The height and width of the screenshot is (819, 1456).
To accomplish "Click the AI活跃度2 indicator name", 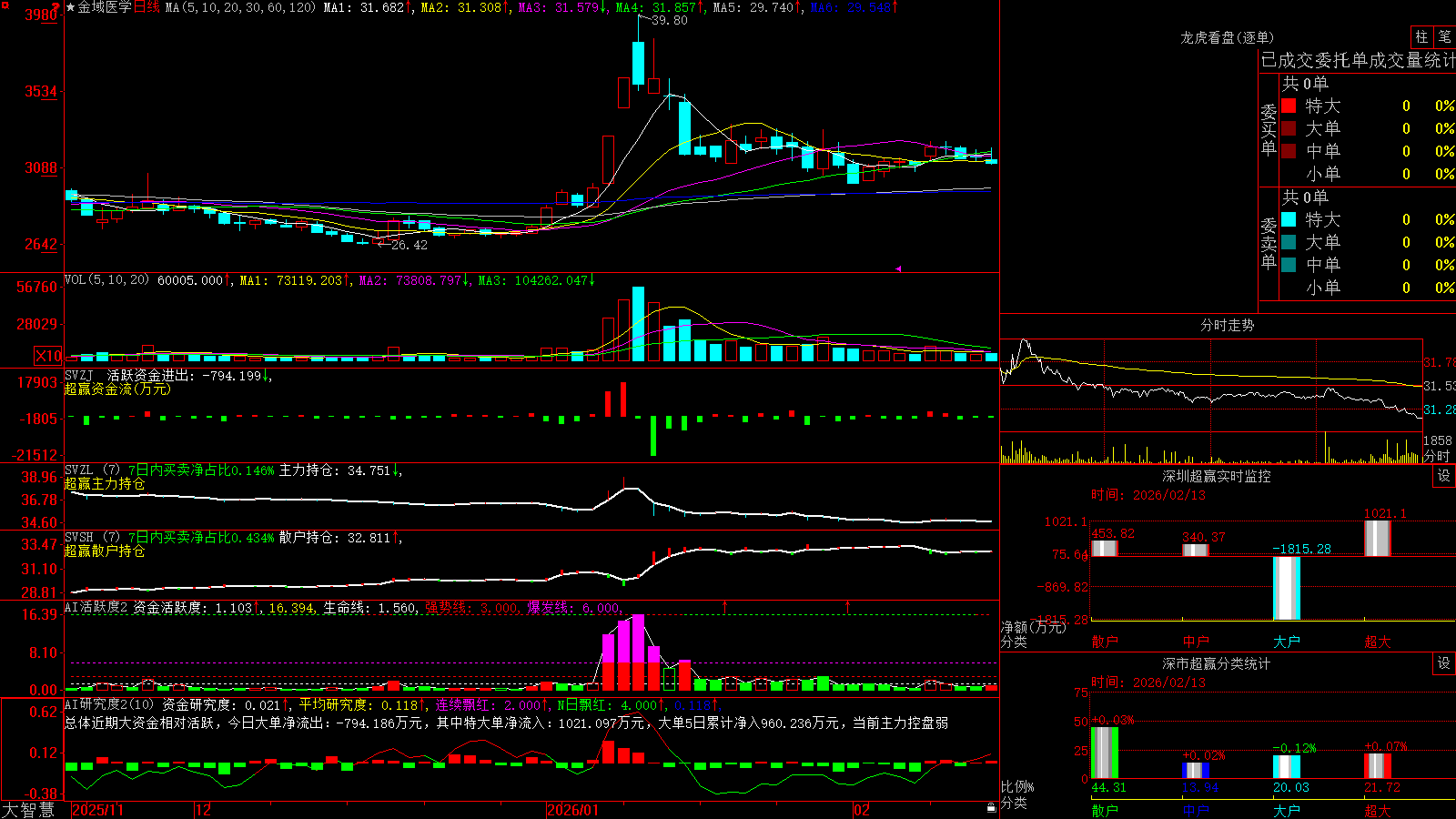I will click(x=96, y=607).
